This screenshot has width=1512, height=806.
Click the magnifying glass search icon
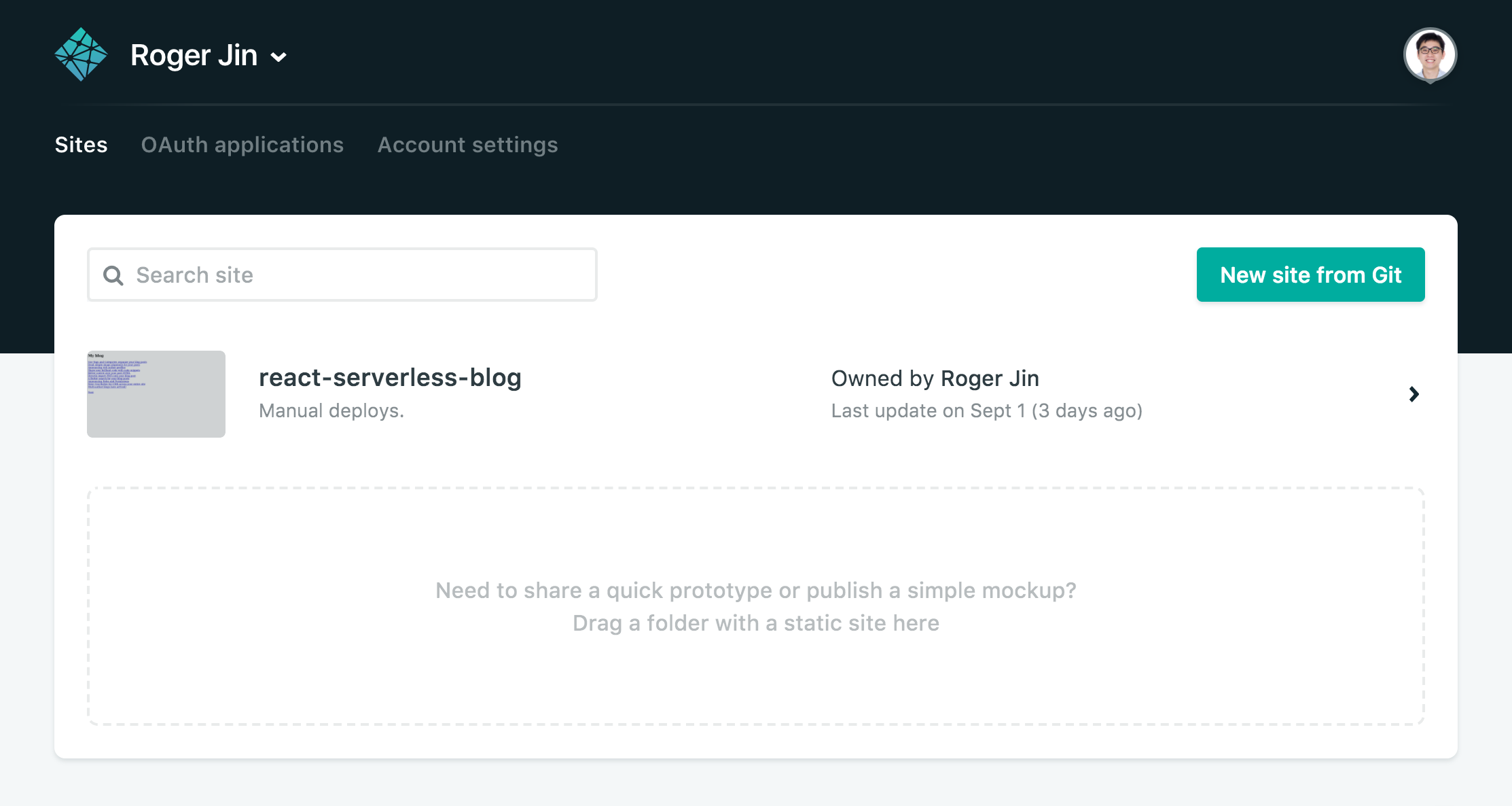pos(113,275)
